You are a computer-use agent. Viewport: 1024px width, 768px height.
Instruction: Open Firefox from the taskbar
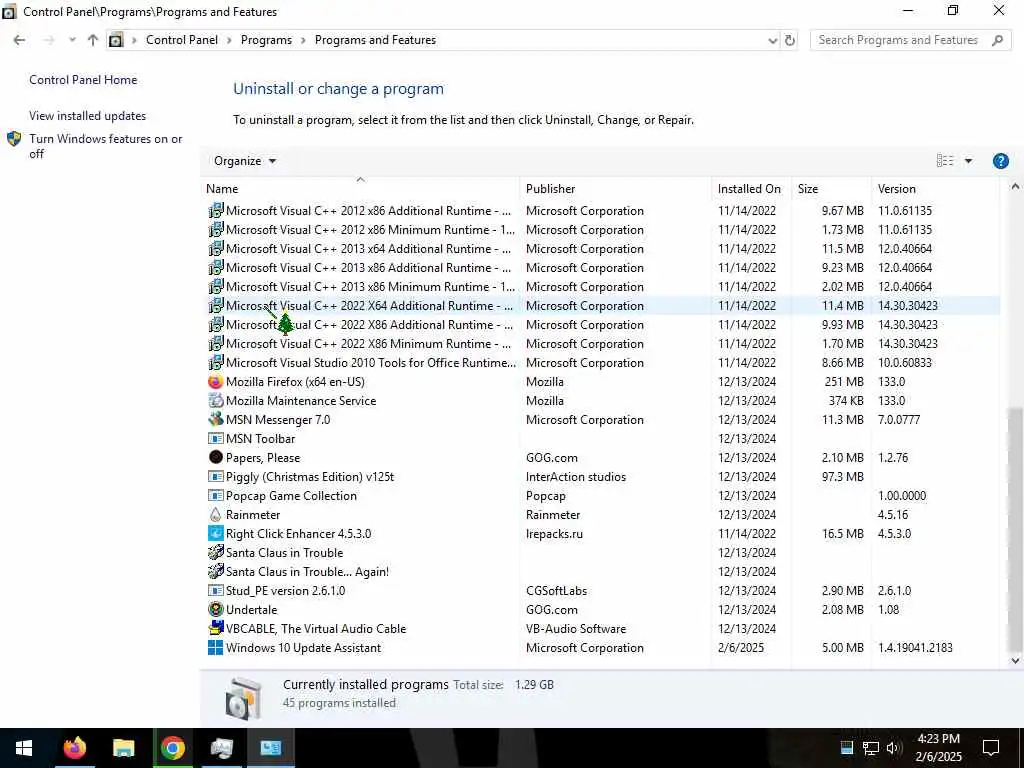click(x=74, y=748)
